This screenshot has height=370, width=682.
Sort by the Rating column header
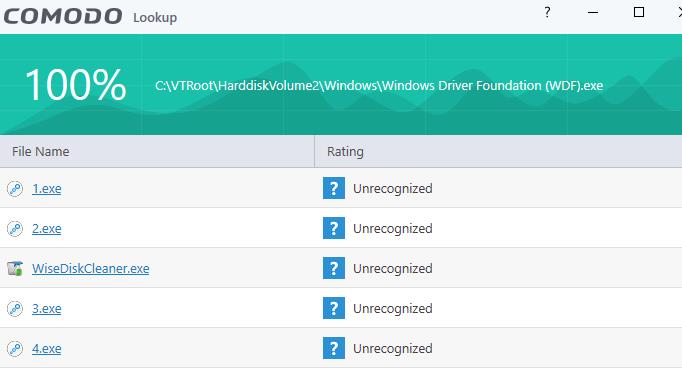coord(498,152)
